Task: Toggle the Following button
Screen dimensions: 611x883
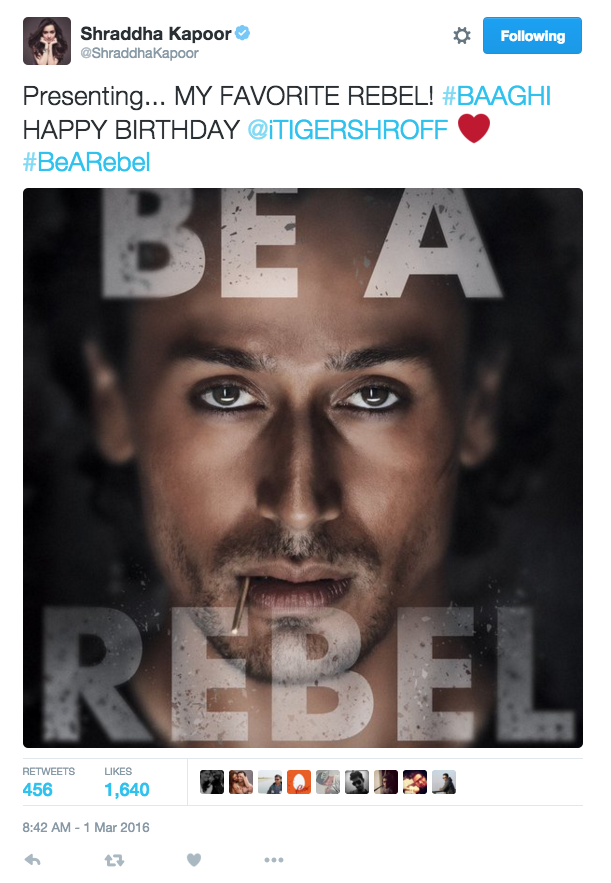Action: tap(532, 35)
